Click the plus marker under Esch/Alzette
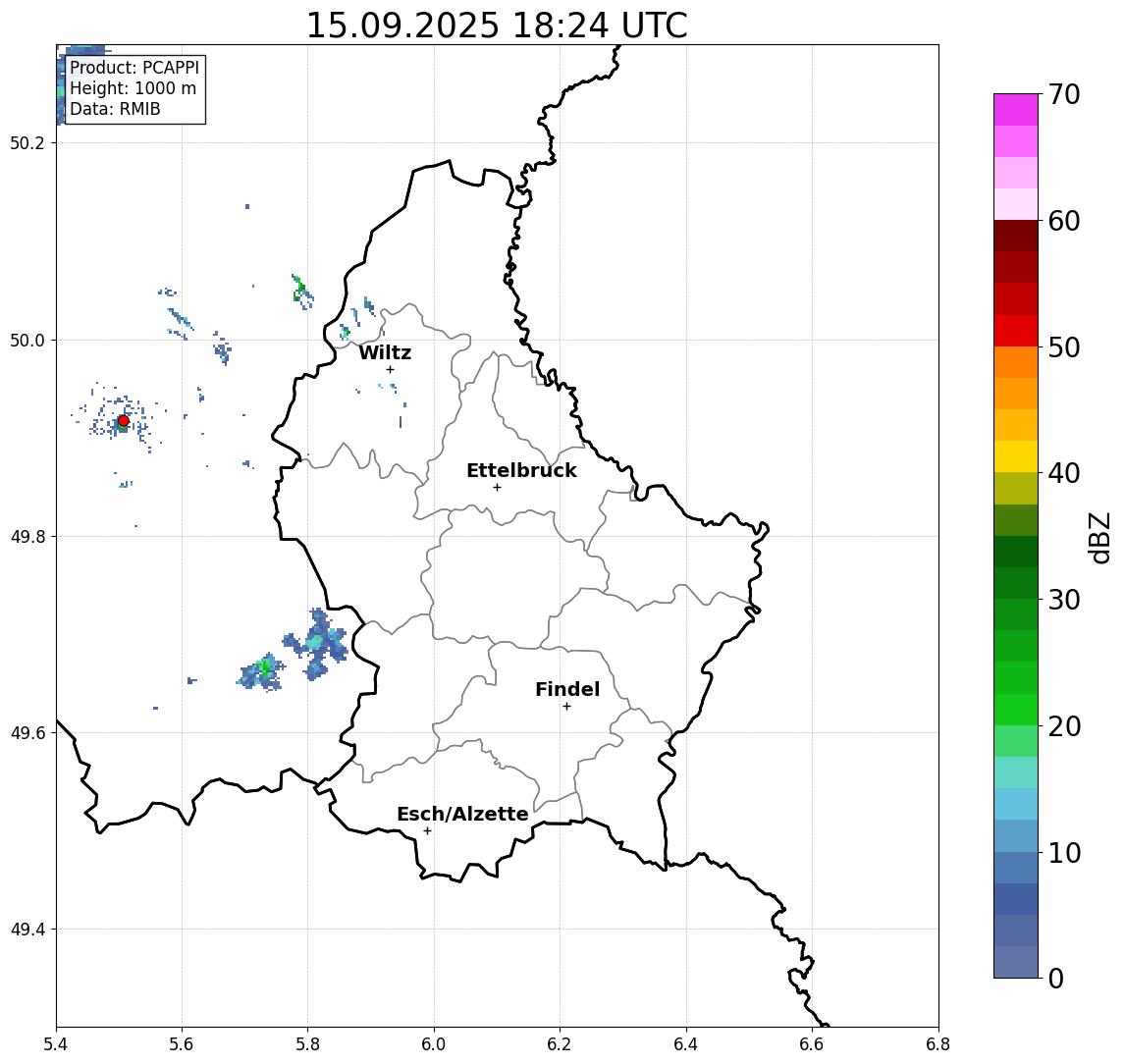Screen dimensions: 1124x1064 pos(427,831)
